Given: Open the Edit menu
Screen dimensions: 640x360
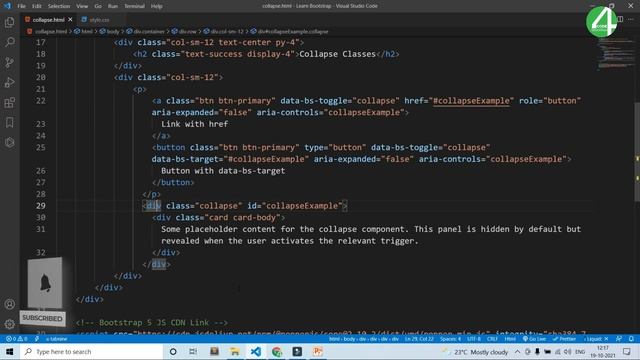Looking at the screenshot, I should (37, 6).
